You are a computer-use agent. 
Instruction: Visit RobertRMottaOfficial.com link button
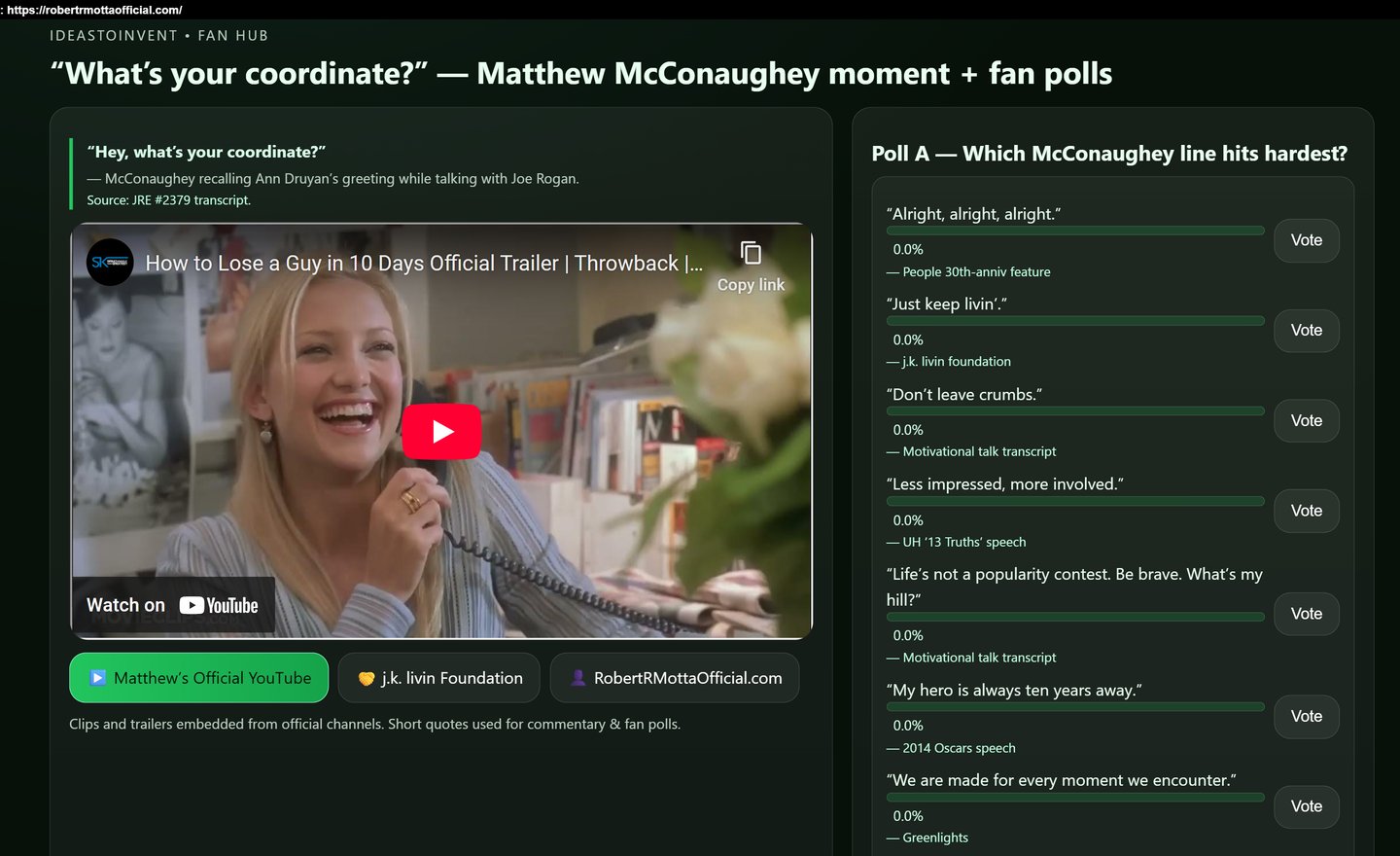pos(675,678)
